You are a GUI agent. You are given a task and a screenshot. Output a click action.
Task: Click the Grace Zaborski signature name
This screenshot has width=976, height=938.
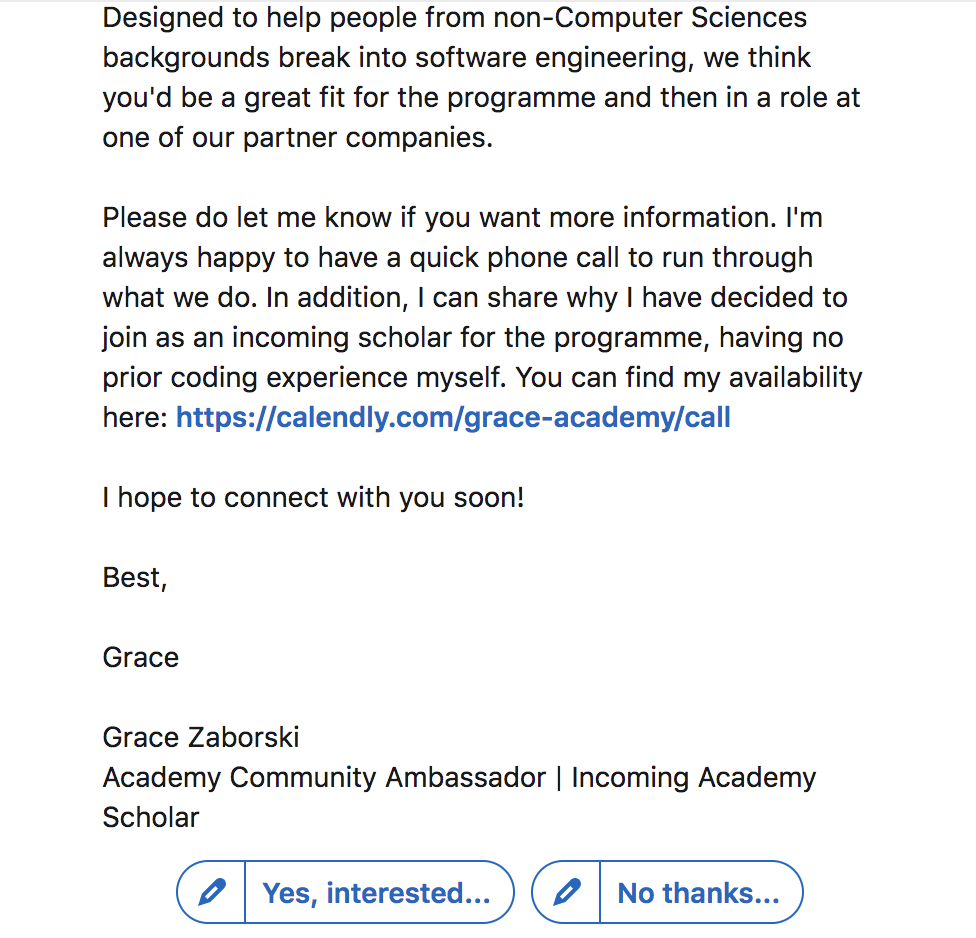point(201,738)
